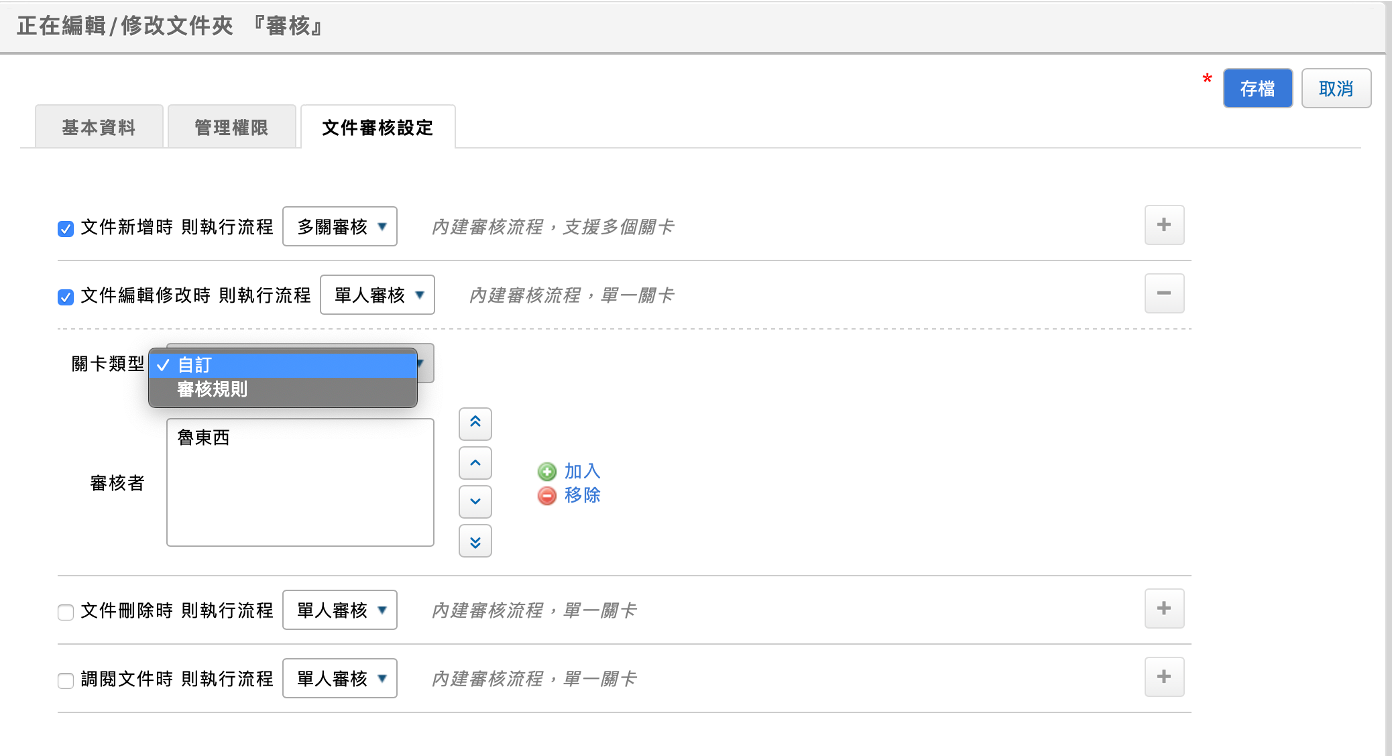
Task: Enable the 文件刪除時 checkbox
Action: pyautogui.click(x=66, y=612)
